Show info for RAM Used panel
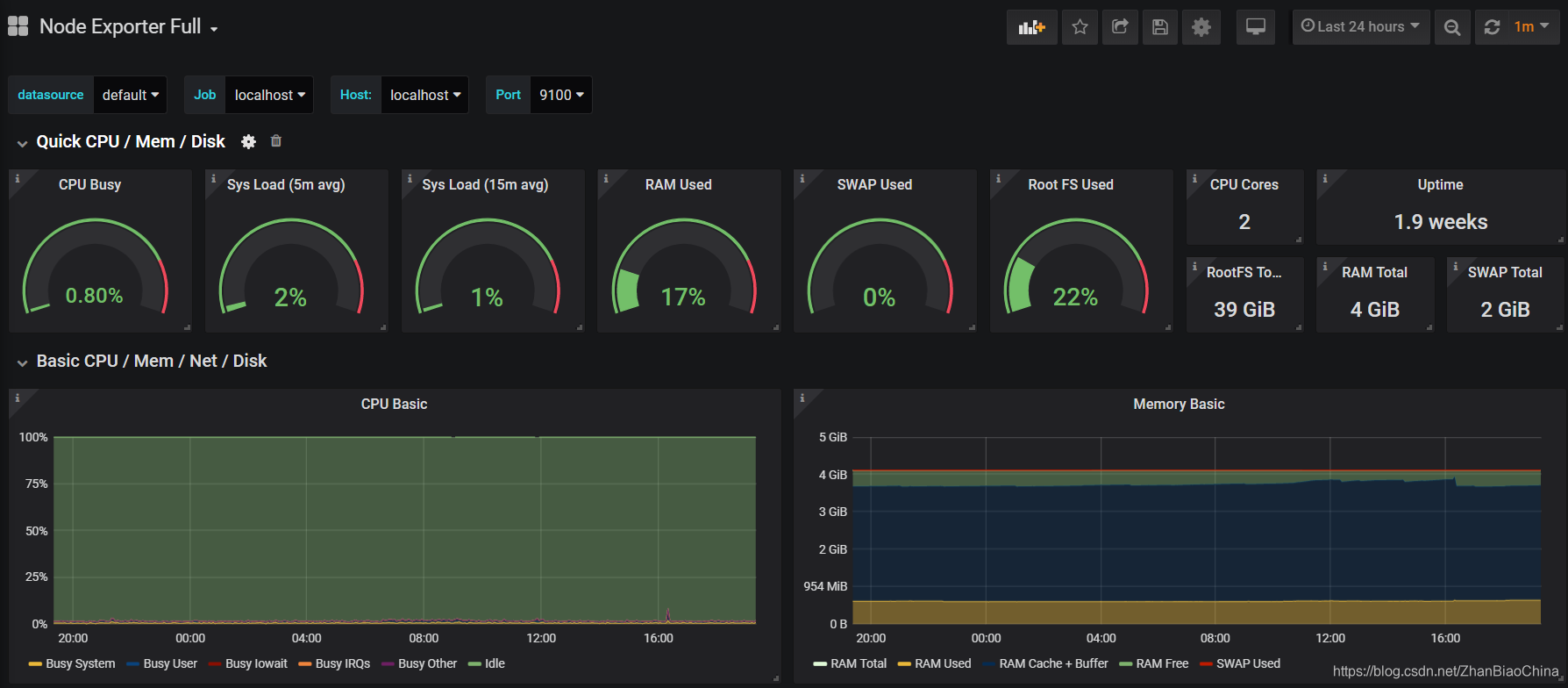 (x=605, y=178)
